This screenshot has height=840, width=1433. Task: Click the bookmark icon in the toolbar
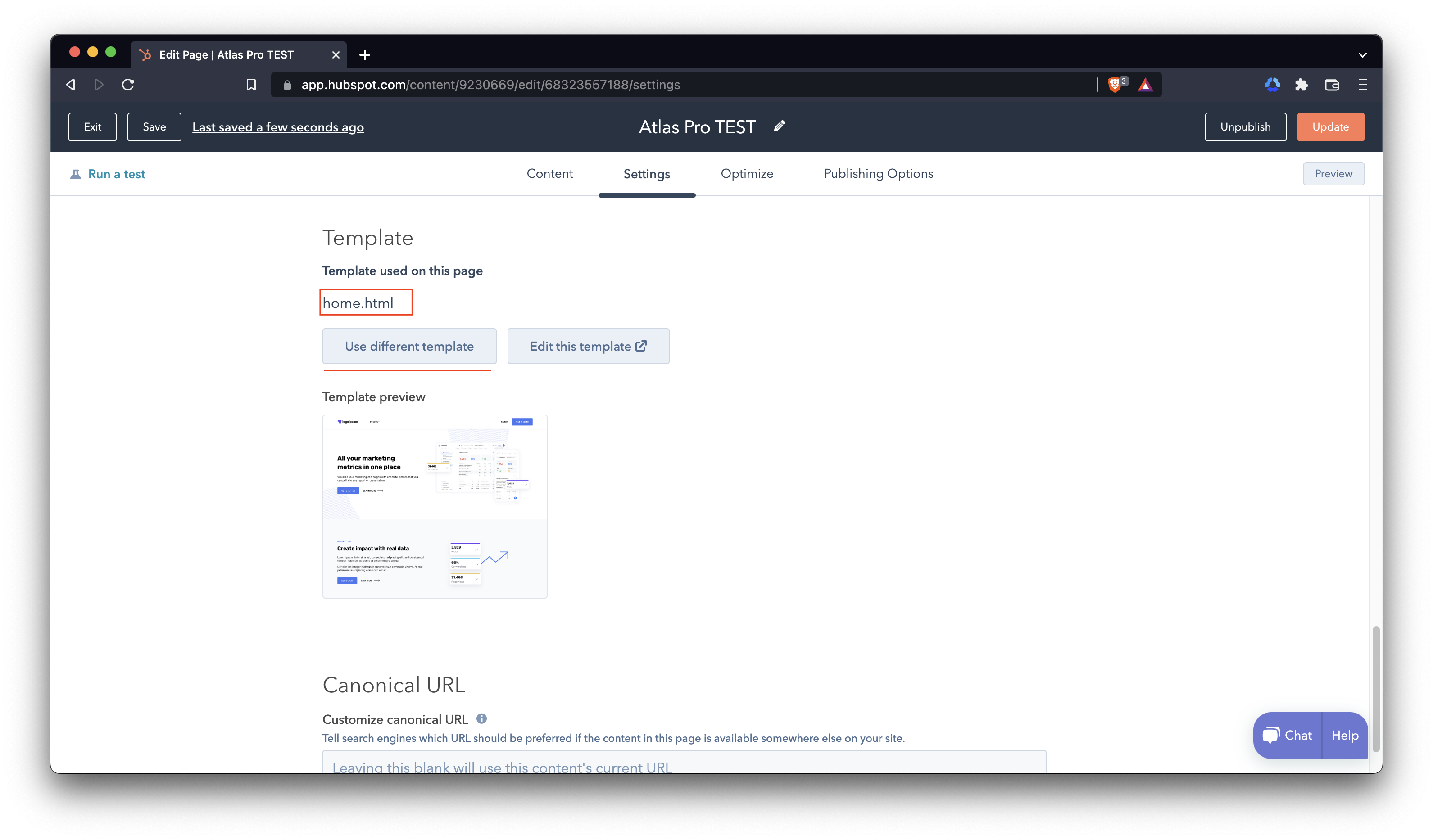pyautogui.click(x=251, y=85)
